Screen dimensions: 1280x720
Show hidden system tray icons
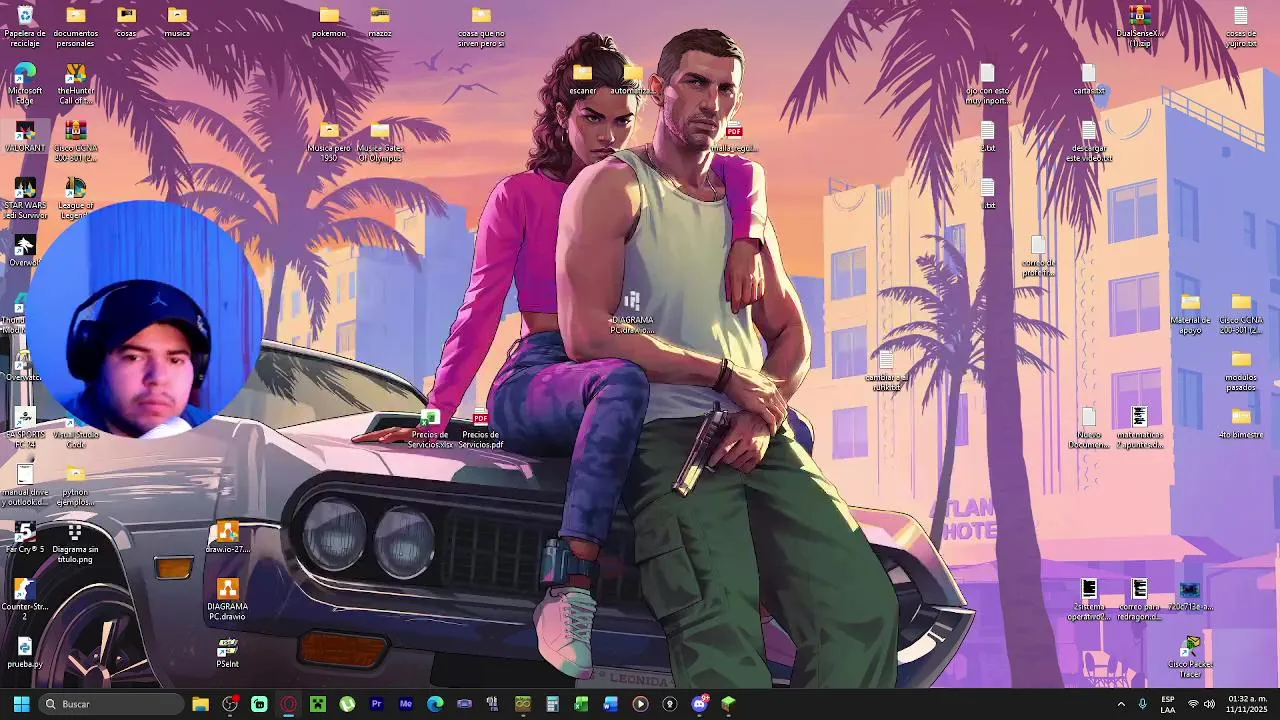pos(1121,704)
